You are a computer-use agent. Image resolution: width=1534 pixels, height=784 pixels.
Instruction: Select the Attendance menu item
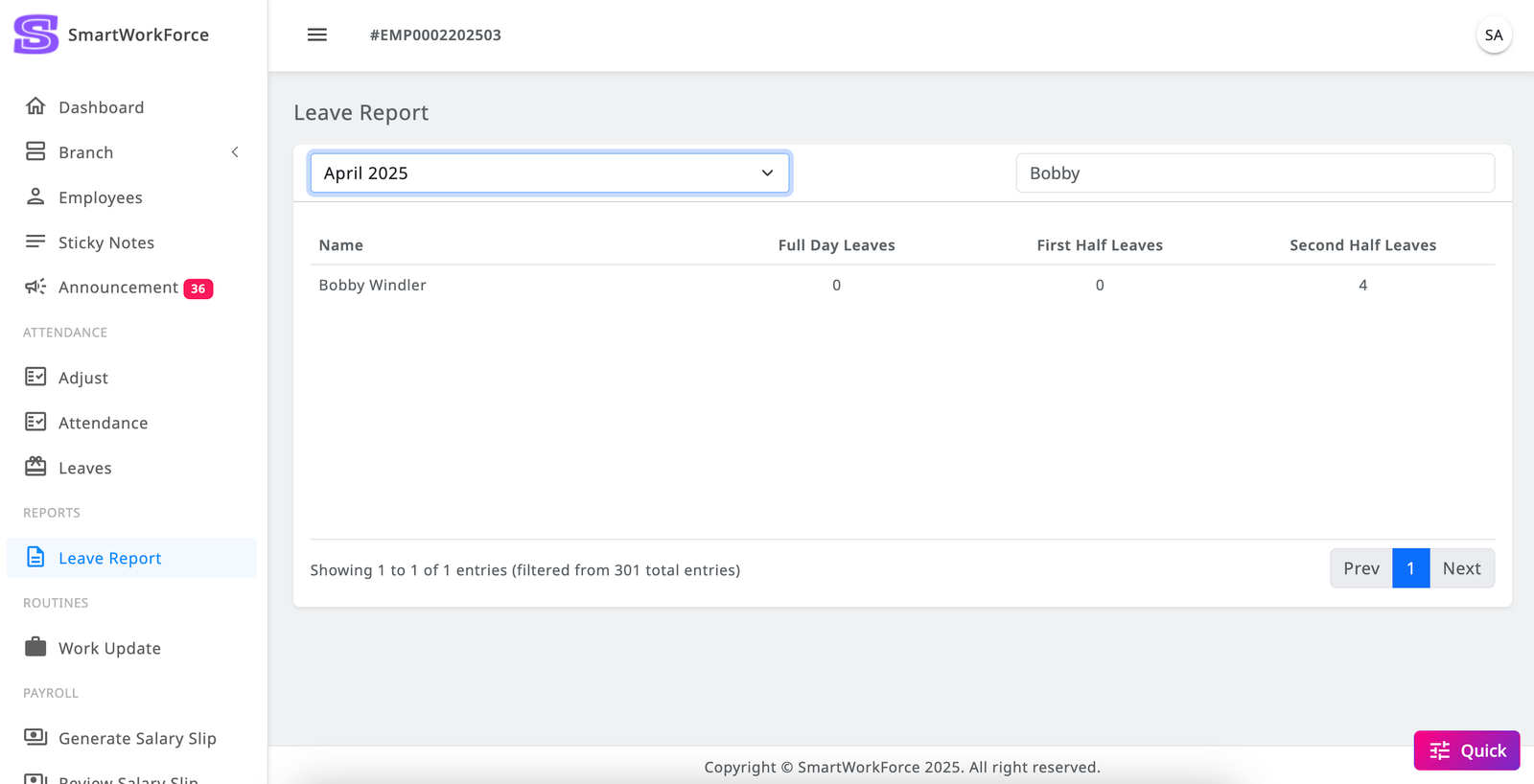click(103, 423)
